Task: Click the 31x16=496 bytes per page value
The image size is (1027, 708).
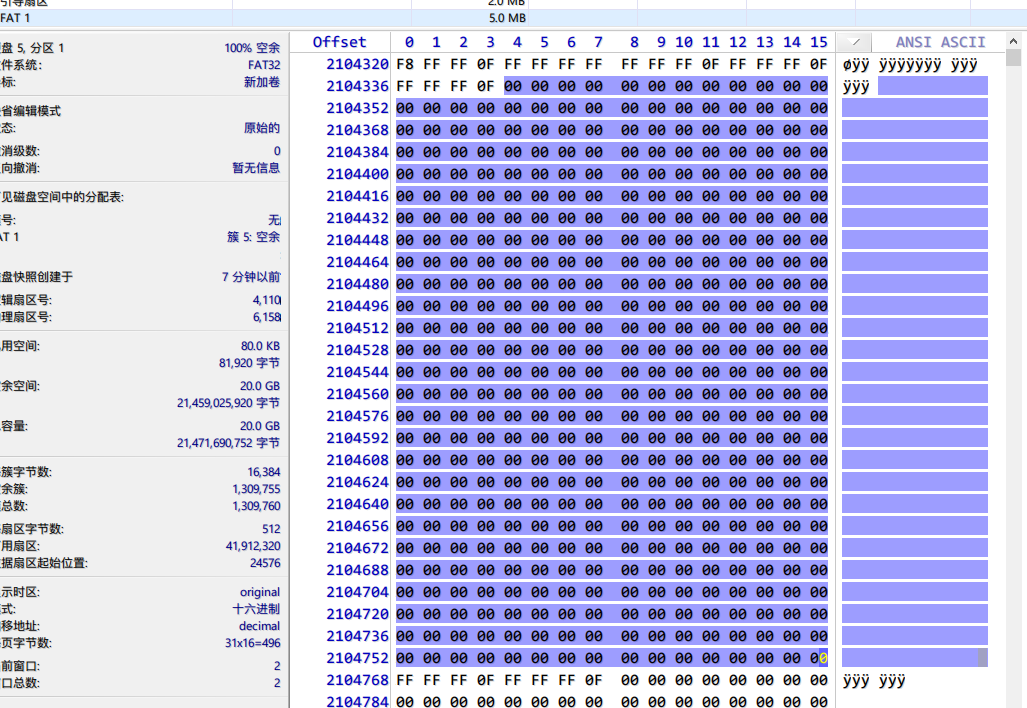Action: 253,643
